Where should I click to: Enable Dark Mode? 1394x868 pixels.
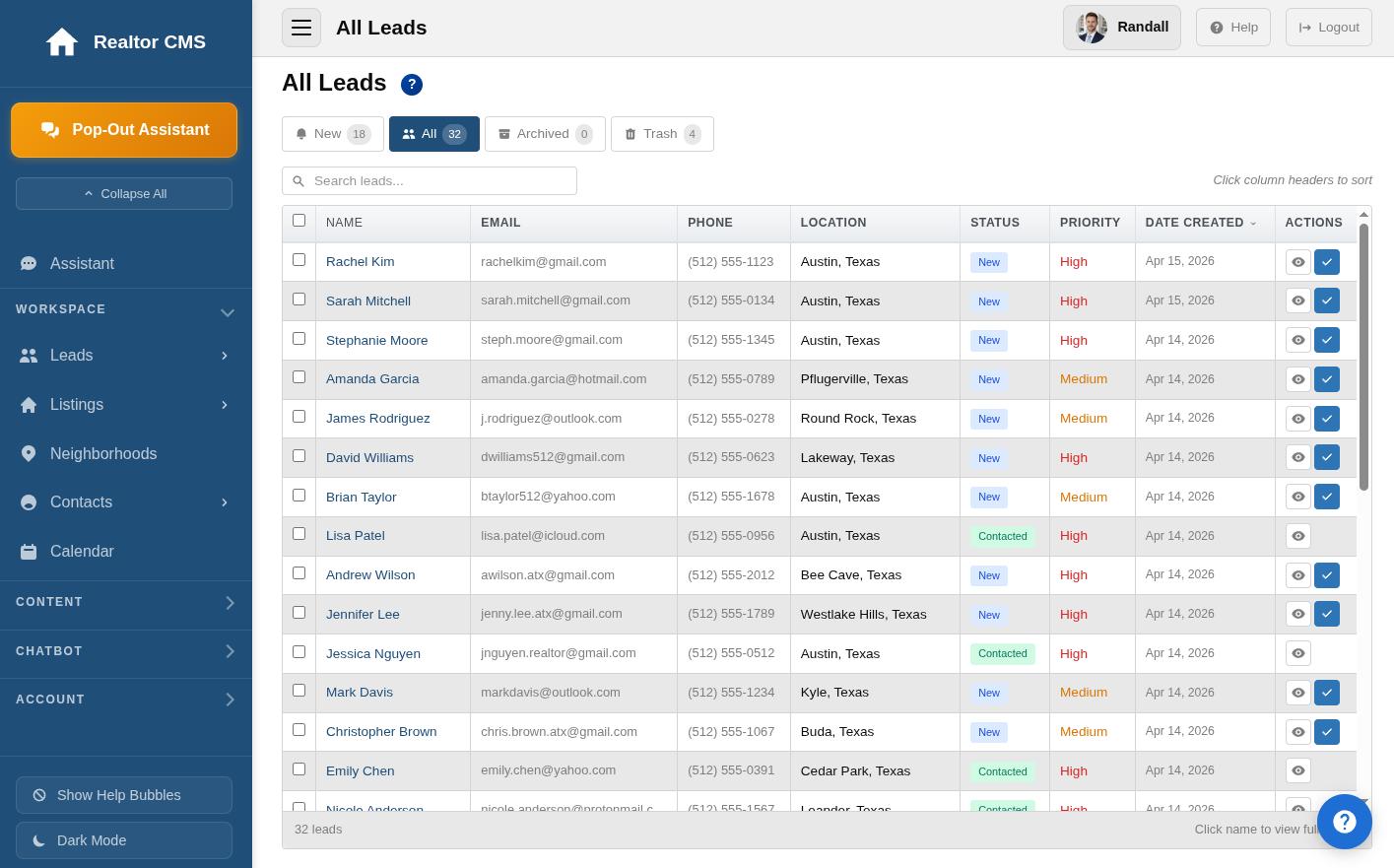tap(124, 840)
